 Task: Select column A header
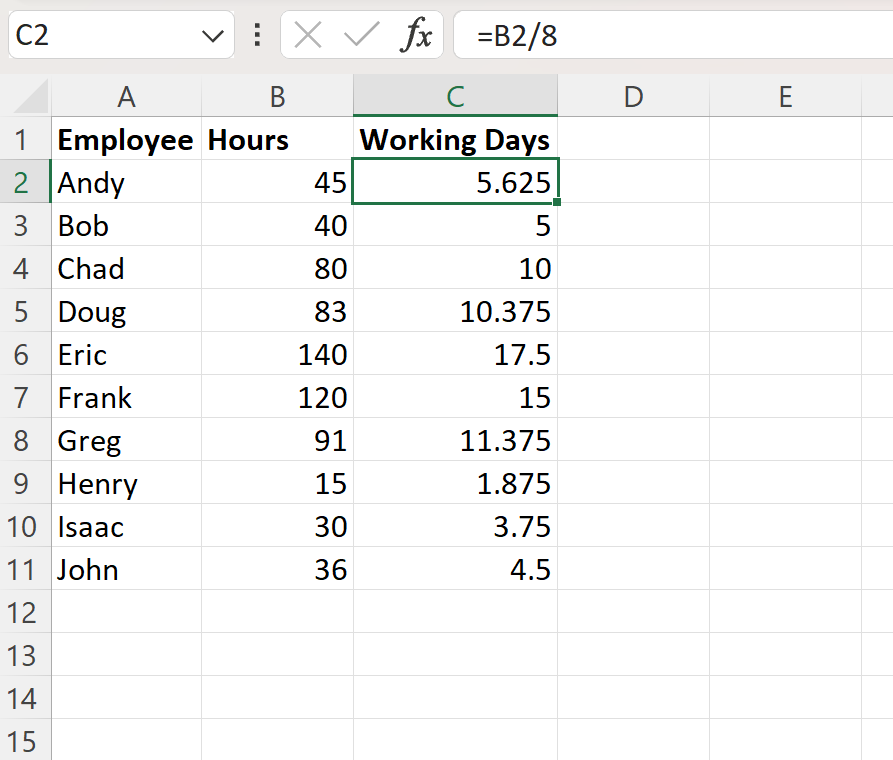(x=126, y=97)
